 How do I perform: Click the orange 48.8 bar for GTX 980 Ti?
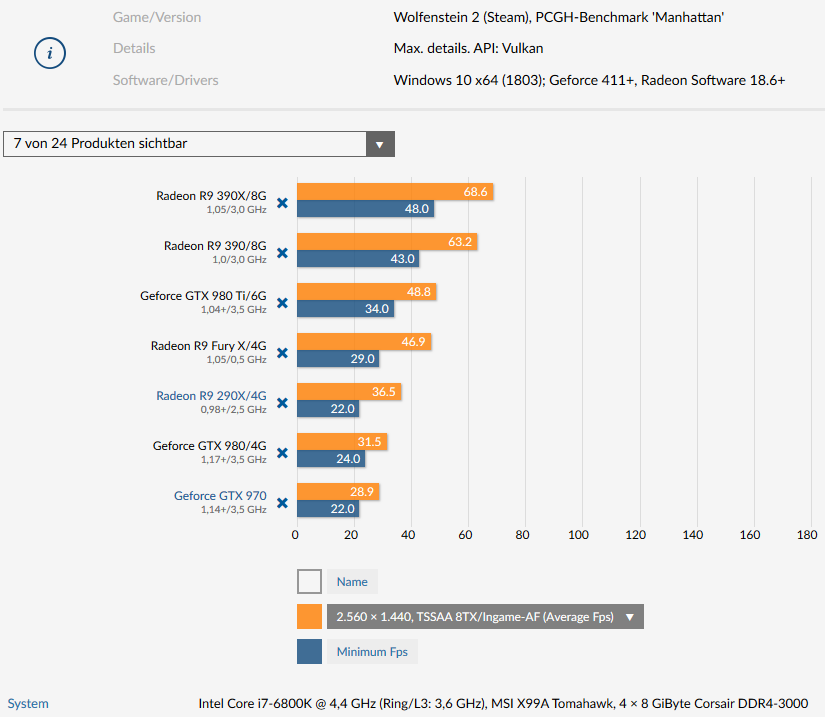point(367,291)
